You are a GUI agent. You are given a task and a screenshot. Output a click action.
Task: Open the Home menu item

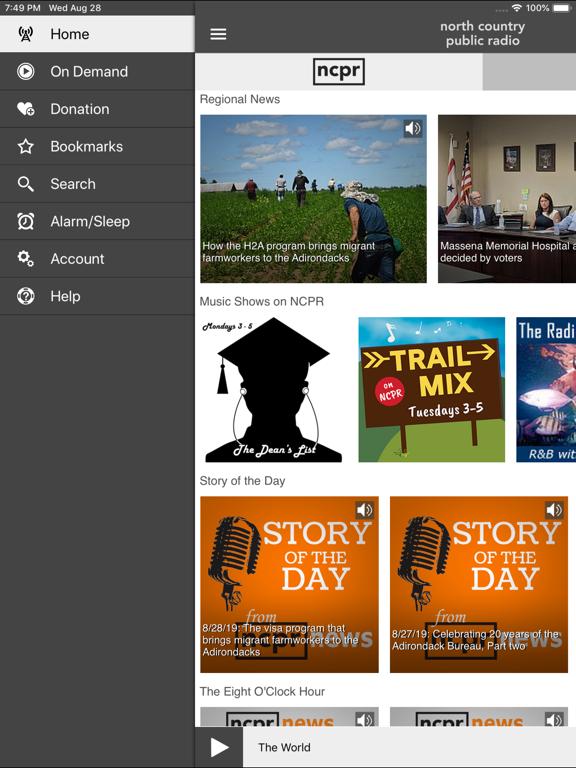[97, 34]
